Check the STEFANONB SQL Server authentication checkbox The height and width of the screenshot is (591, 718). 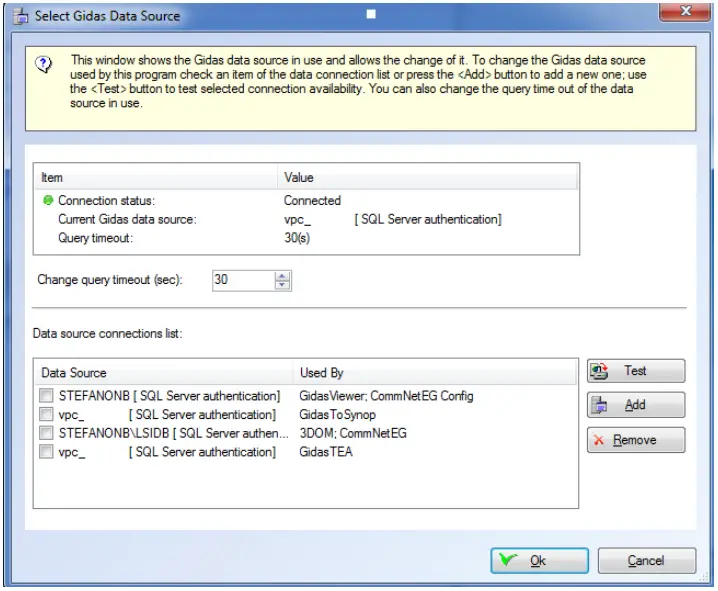point(46,396)
